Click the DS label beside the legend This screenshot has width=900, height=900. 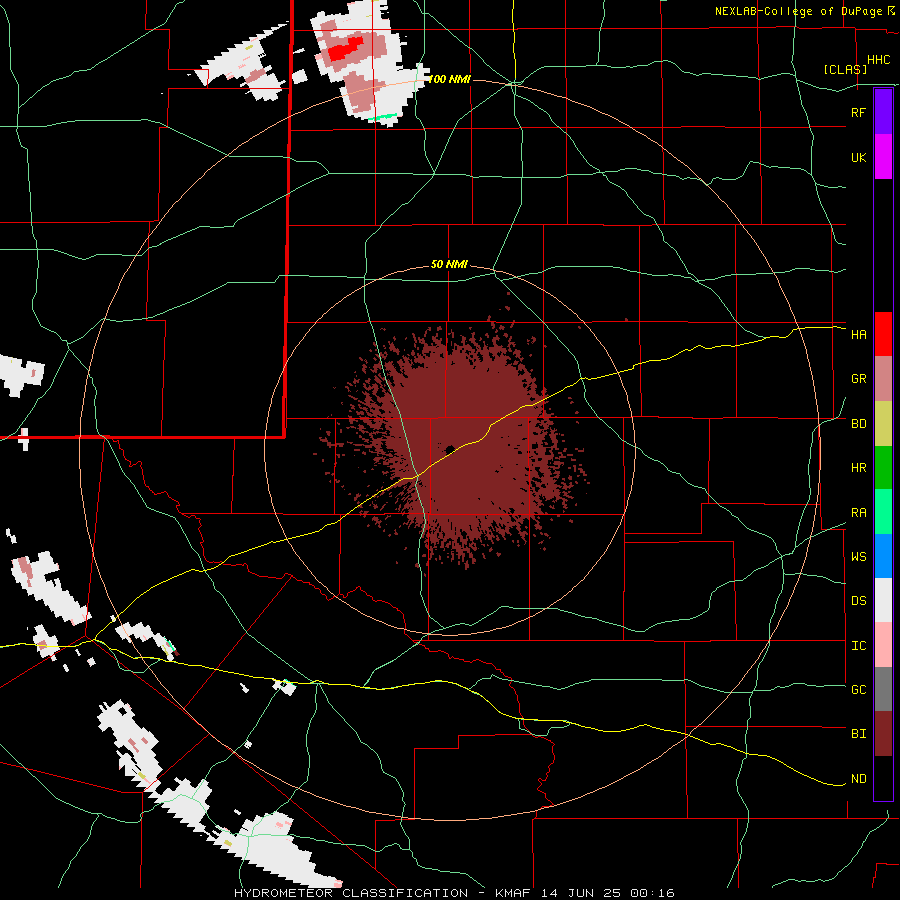click(859, 601)
